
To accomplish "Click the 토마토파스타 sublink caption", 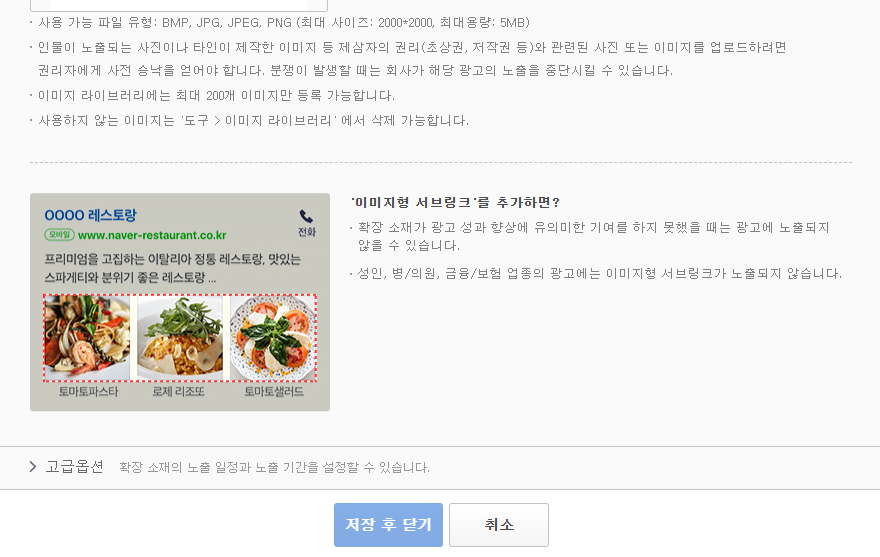I will (x=89, y=391).
